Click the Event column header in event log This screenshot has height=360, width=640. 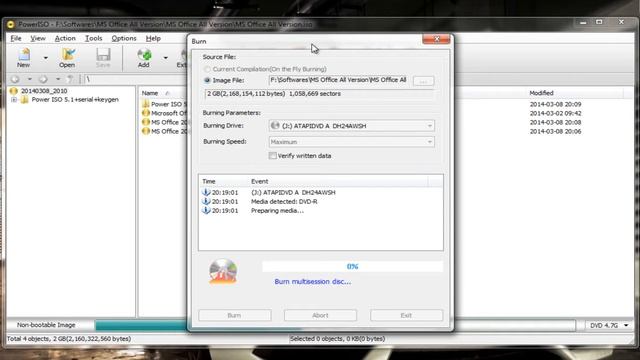260,181
